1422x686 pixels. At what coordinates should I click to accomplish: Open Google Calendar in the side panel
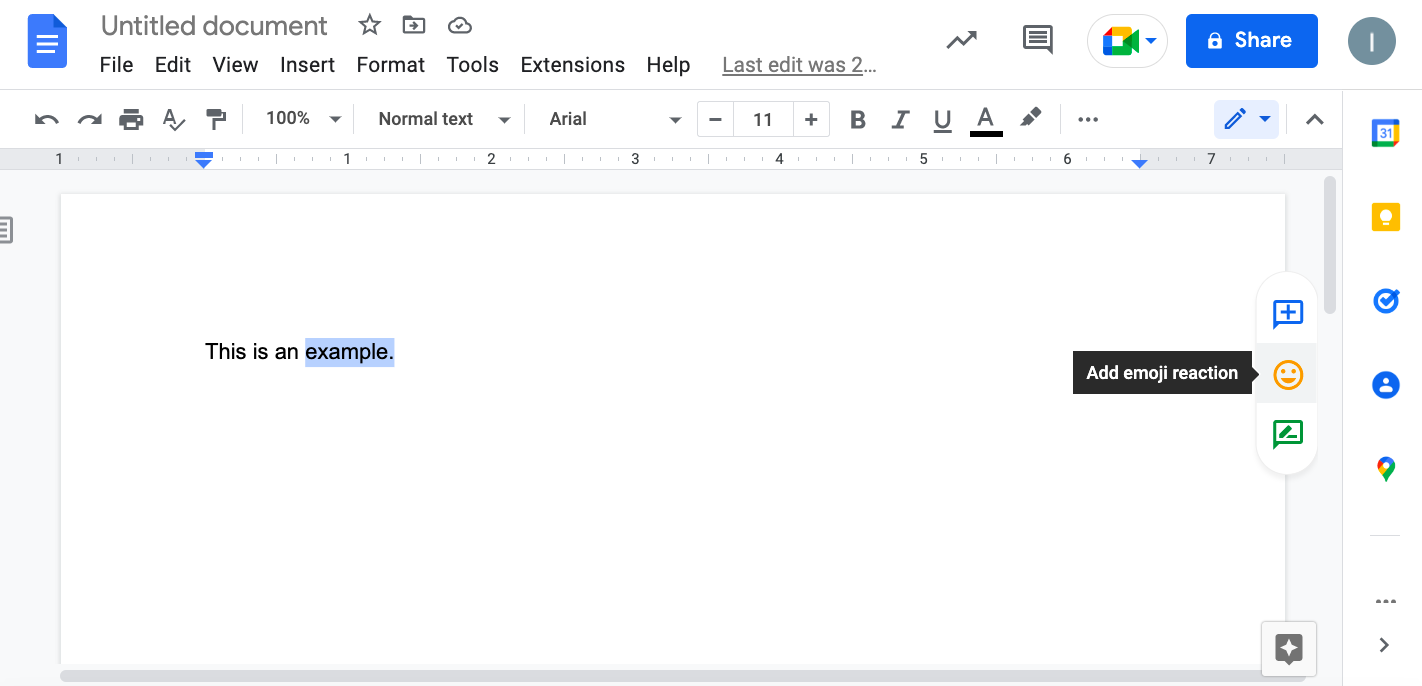[x=1386, y=132]
